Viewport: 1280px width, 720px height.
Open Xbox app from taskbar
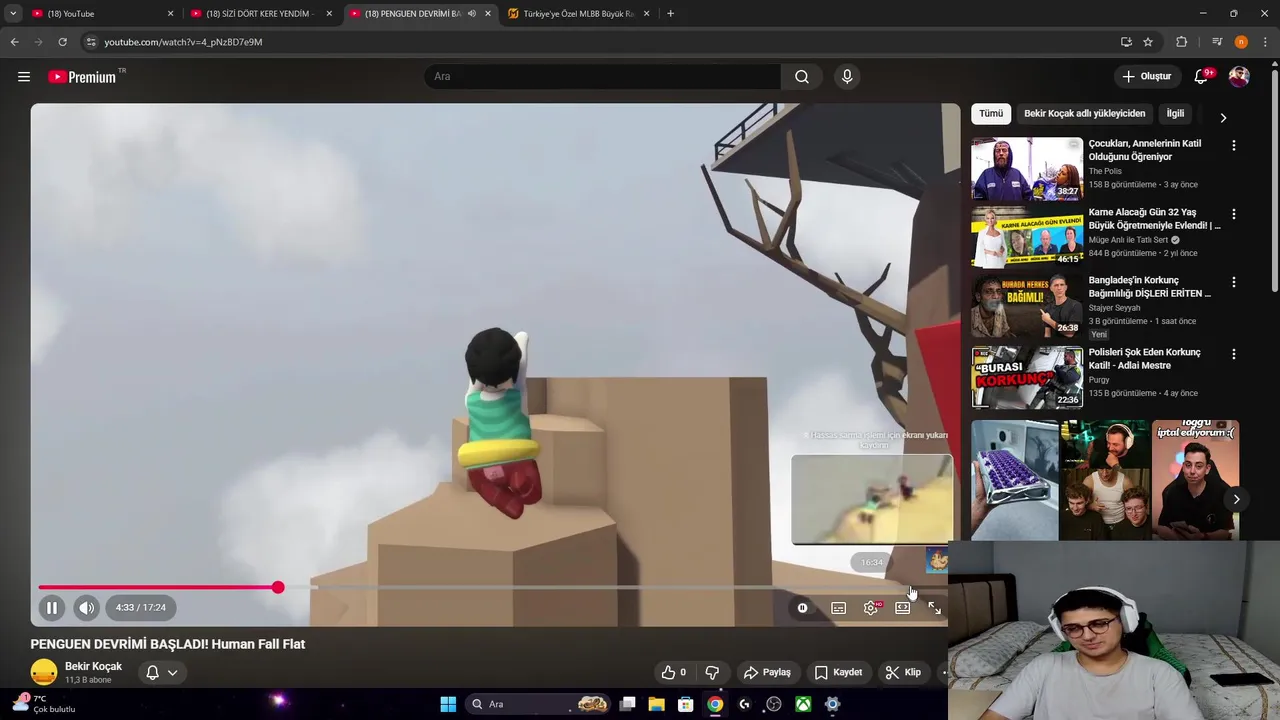pos(803,704)
